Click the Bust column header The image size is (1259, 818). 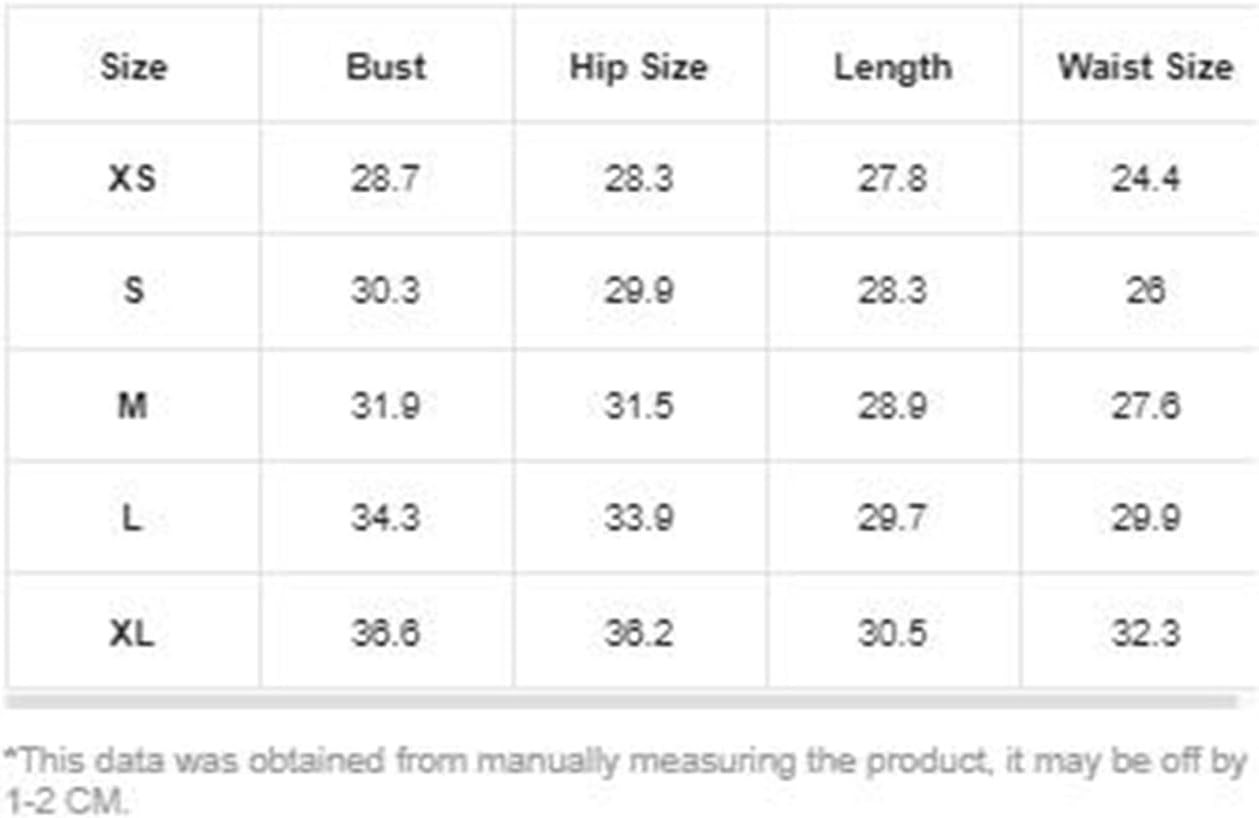tap(386, 67)
